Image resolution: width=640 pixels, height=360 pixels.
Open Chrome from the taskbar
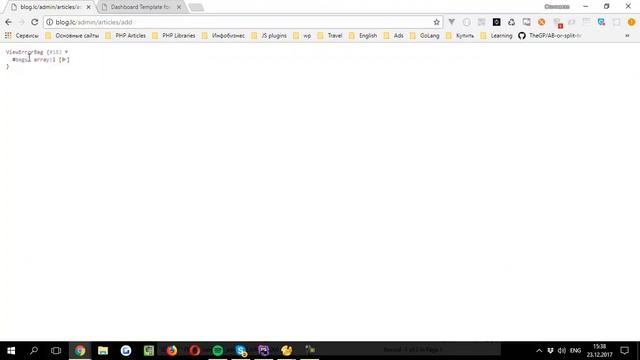[80, 350]
